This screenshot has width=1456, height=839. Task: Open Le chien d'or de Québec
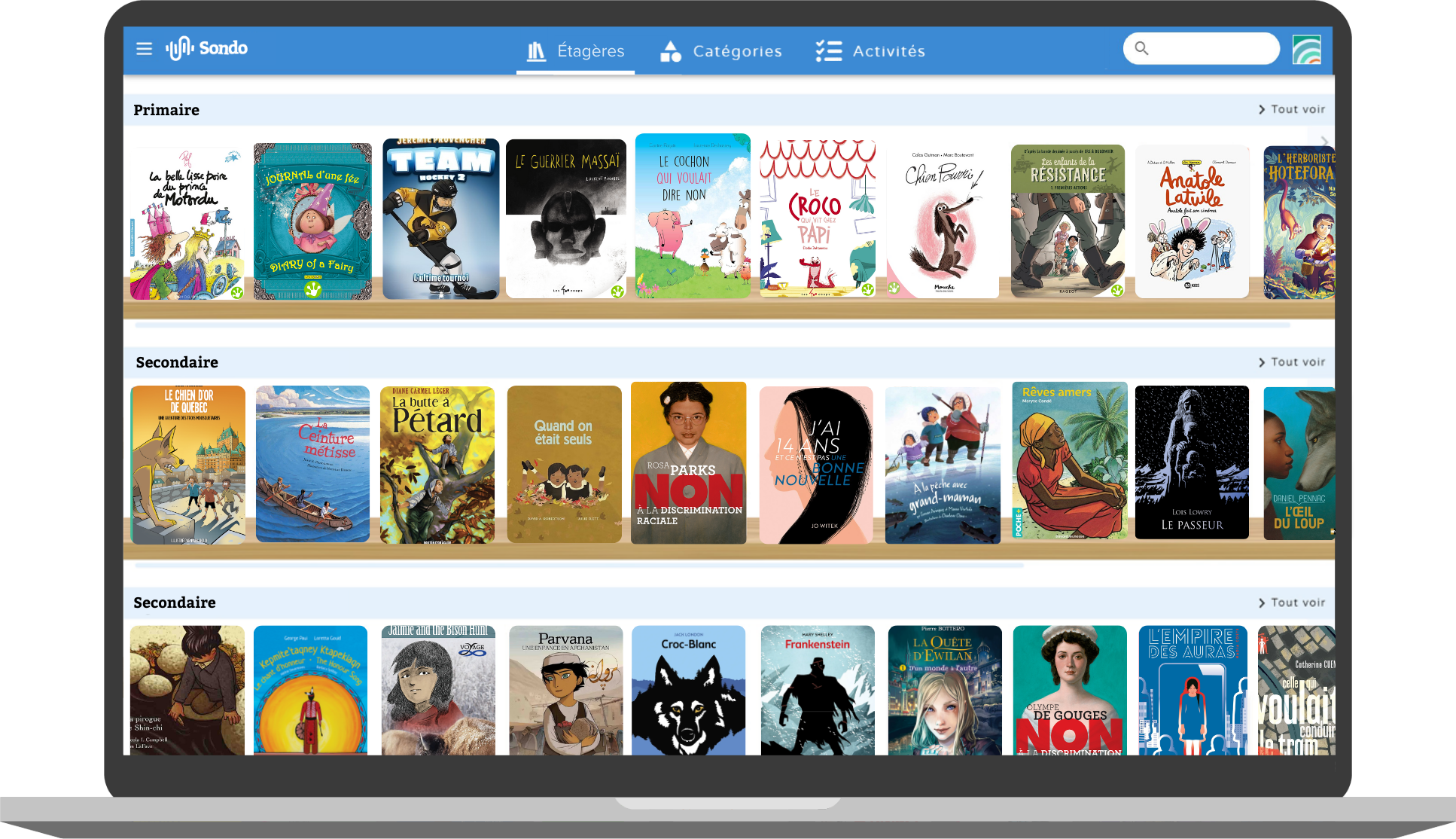(188, 465)
